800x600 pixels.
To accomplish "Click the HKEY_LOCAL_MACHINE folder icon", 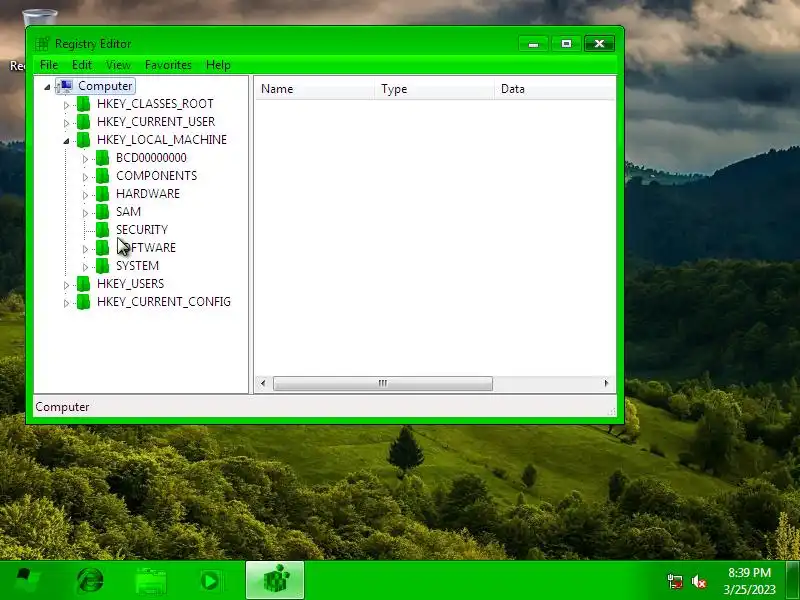I will (83, 139).
